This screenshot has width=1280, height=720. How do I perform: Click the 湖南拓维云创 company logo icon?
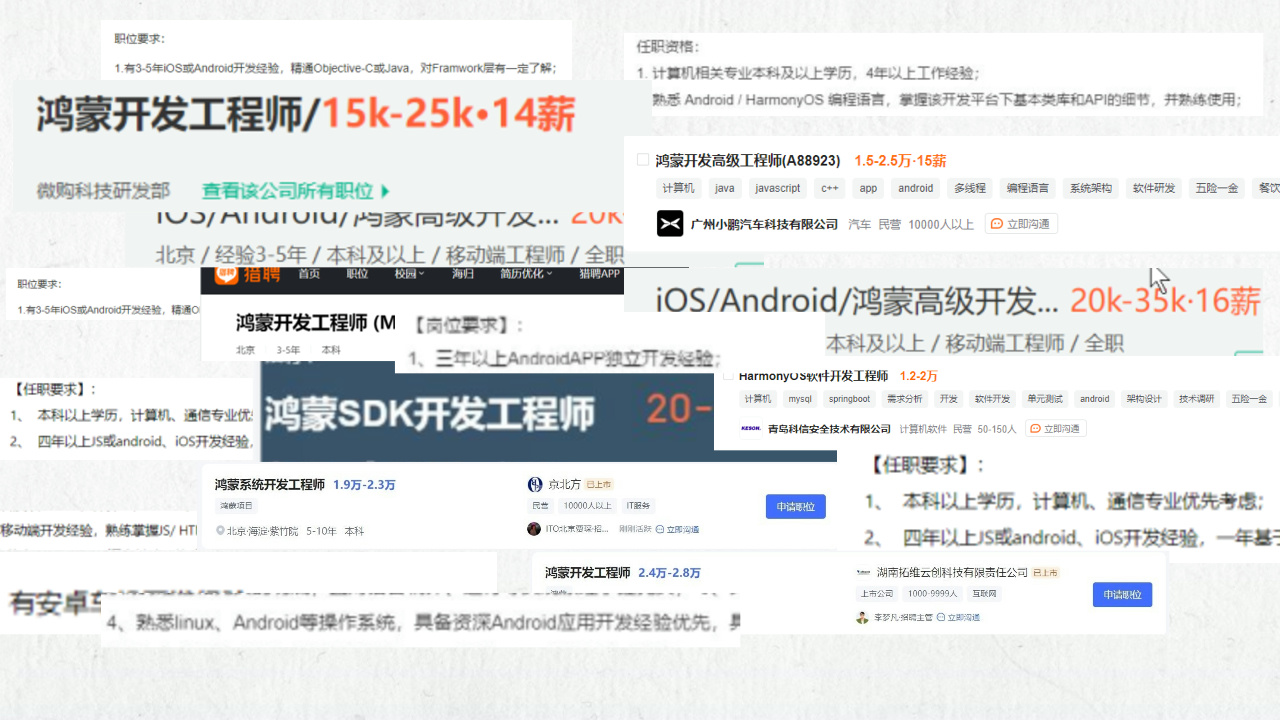pyautogui.click(x=862, y=572)
